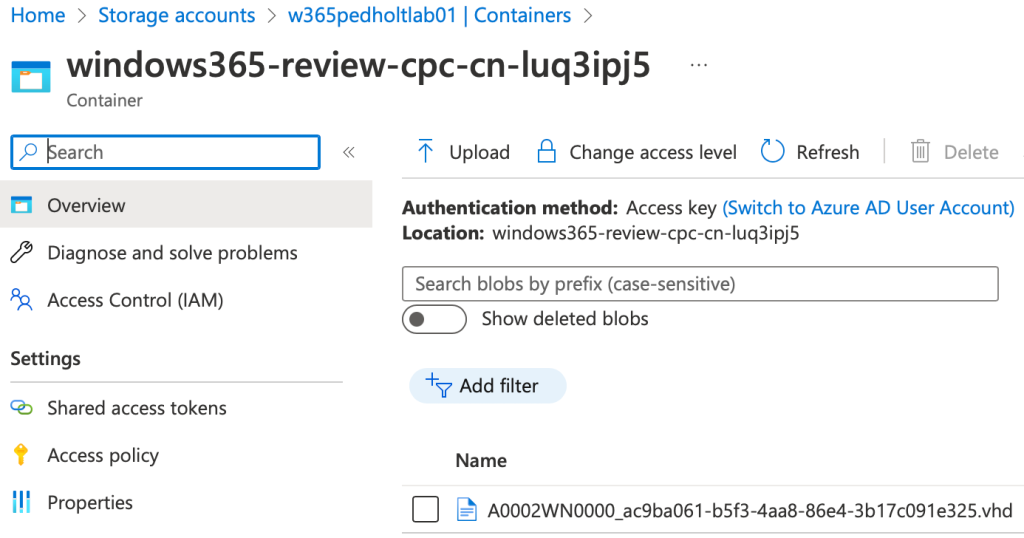Viewport: 1024px width, 538px height.
Task: Click the Refresh circular arrow icon
Action: [x=772, y=151]
